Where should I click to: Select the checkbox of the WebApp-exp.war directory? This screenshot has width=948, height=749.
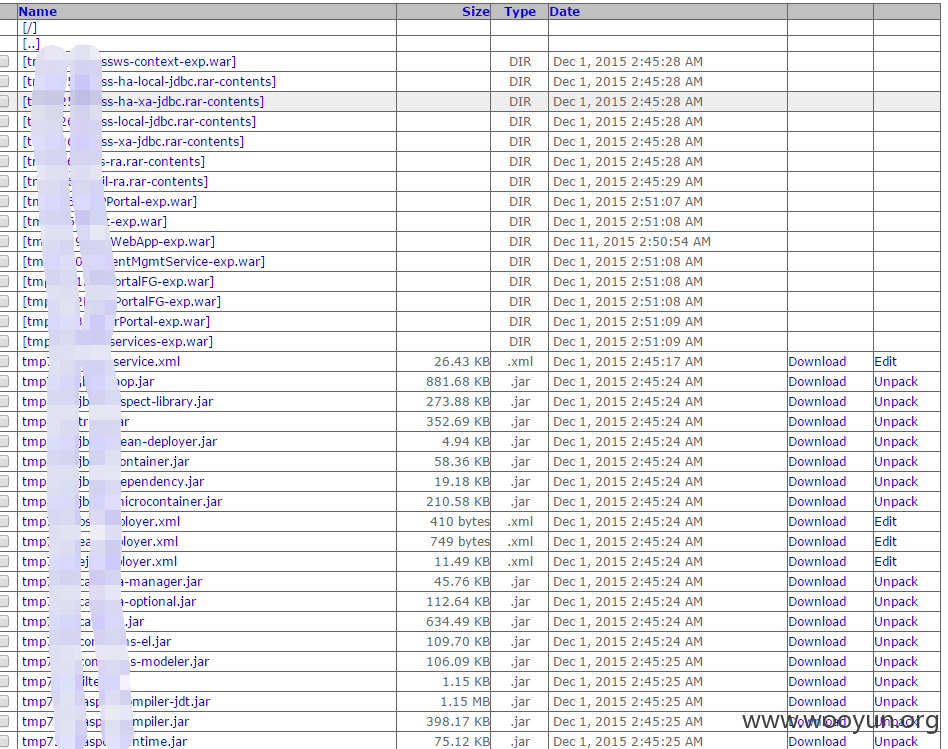click(4, 241)
